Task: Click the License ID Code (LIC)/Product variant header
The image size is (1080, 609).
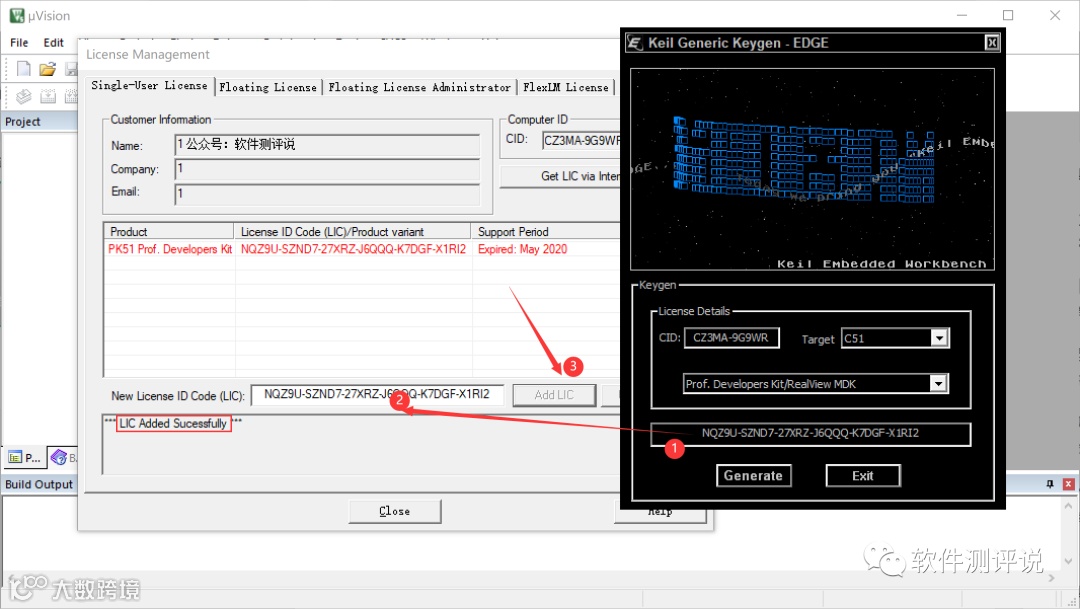Action: pyautogui.click(x=353, y=231)
